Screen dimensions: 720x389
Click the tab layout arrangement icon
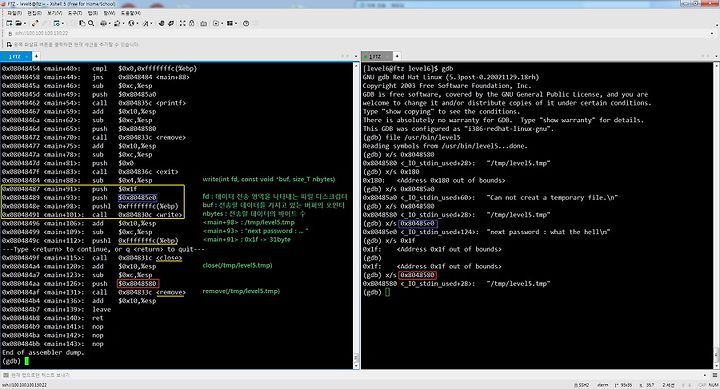230,23
